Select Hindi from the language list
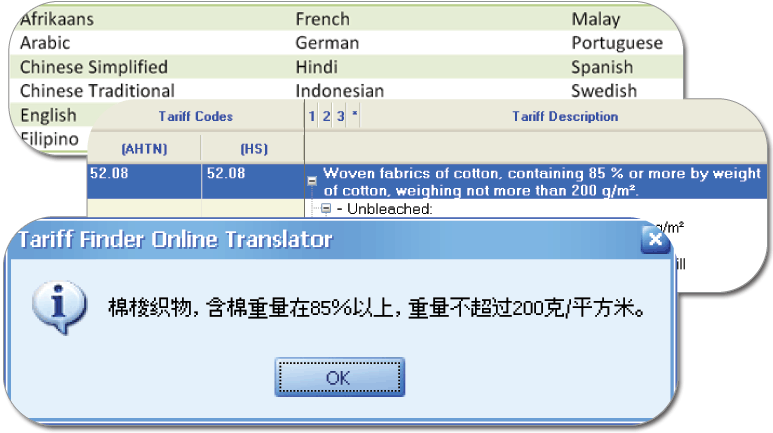Screen dimensions: 773x433 click(317, 67)
